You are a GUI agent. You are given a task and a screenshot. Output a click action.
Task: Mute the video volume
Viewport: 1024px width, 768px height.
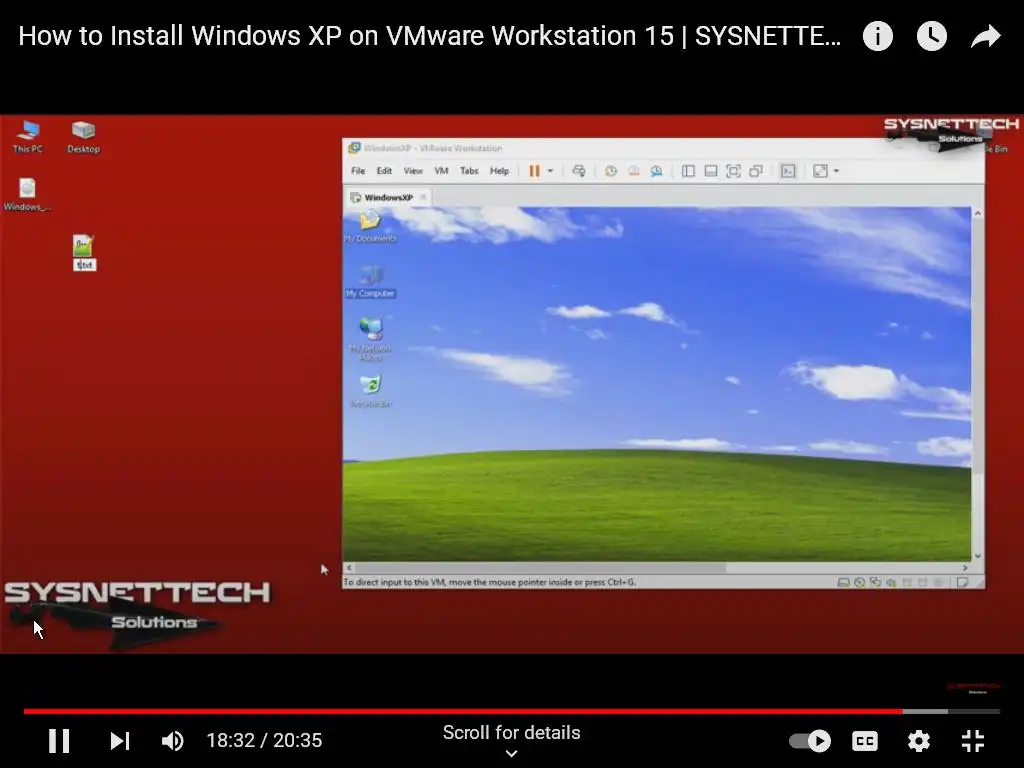coord(173,741)
